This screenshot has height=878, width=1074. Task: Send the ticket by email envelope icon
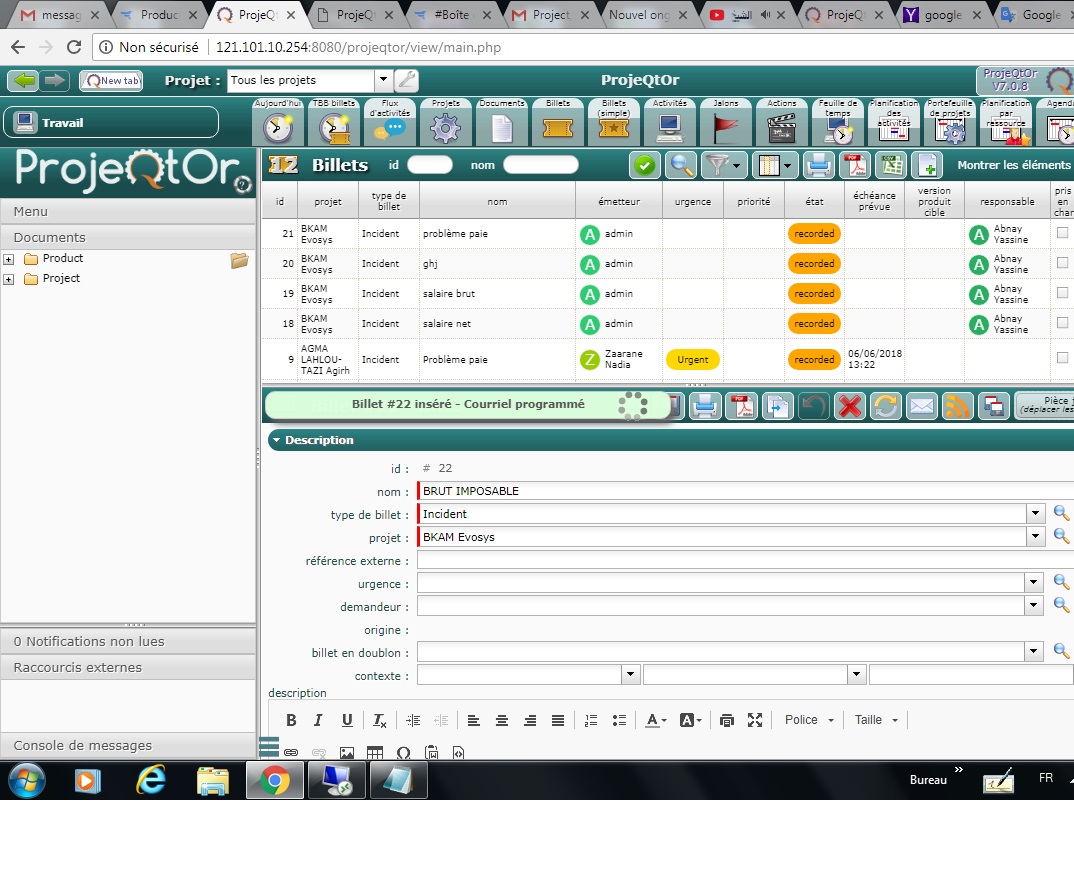(x=921, y=406)
